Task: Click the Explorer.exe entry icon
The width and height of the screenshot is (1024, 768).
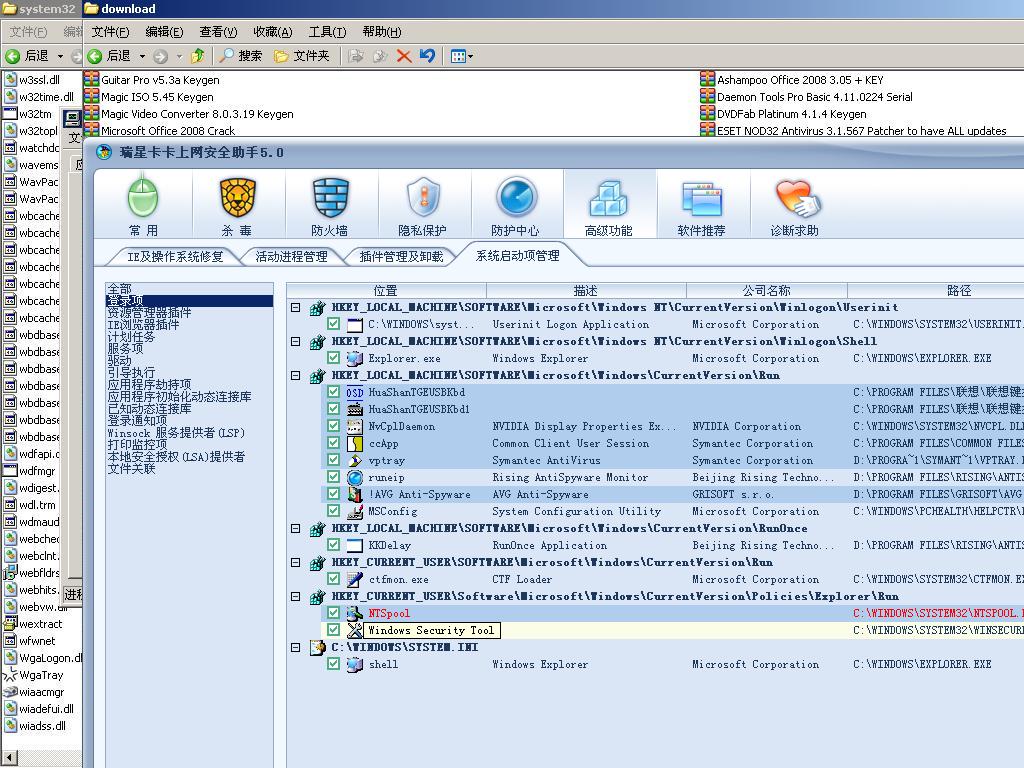Action: (355, 359)
